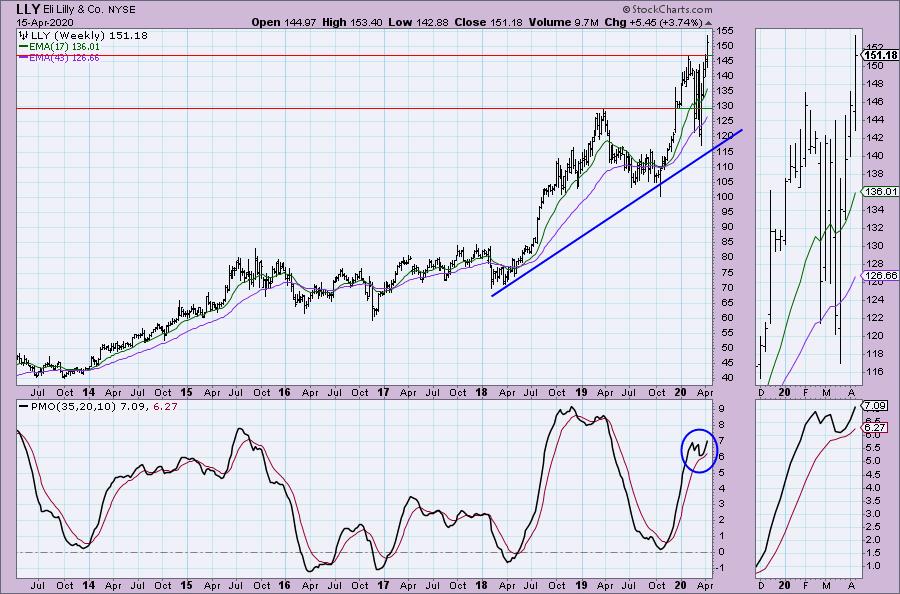Click the High 153.40 value
This screenshot has height=594, width=900.
tap(352, 22)
